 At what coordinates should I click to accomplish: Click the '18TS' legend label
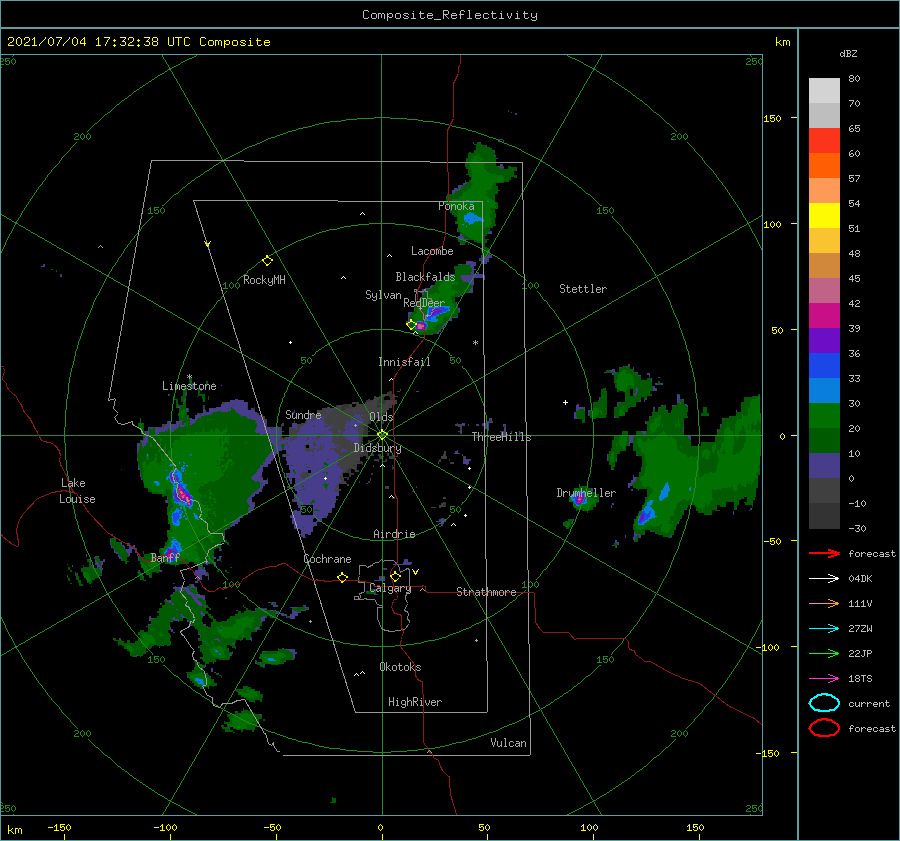point(860,679)
